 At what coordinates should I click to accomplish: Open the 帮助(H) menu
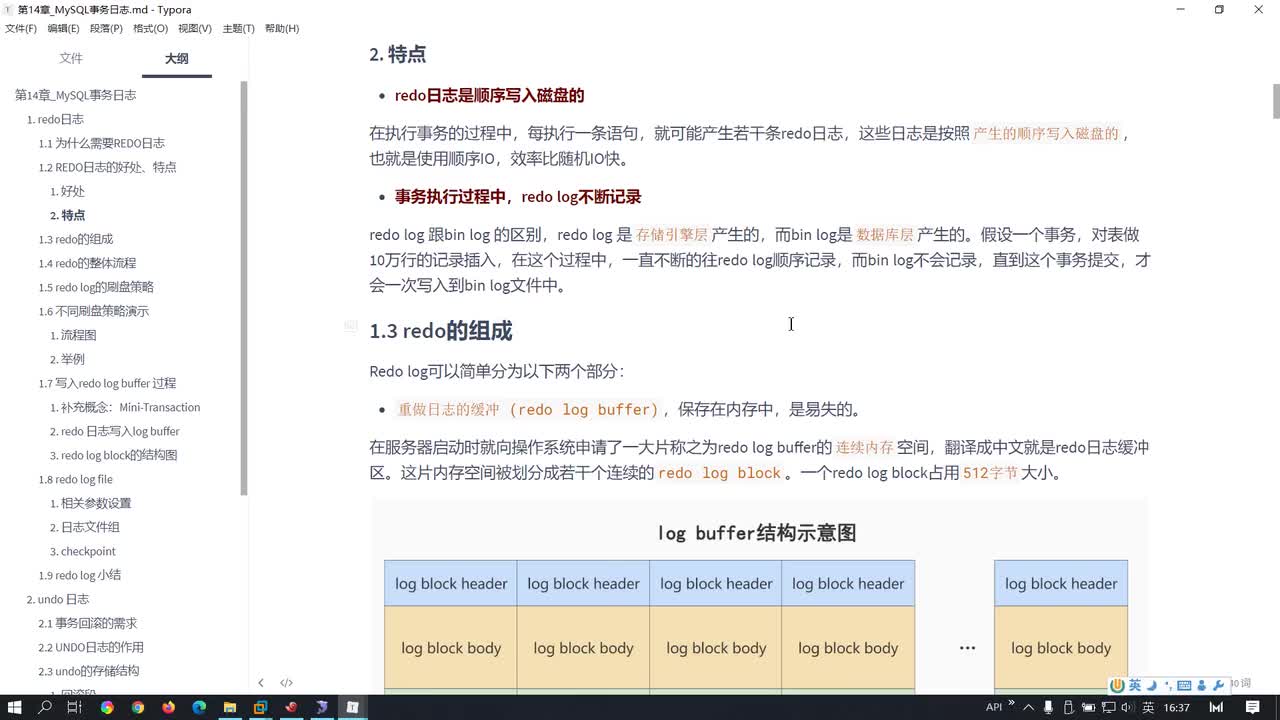pos(282,28)
